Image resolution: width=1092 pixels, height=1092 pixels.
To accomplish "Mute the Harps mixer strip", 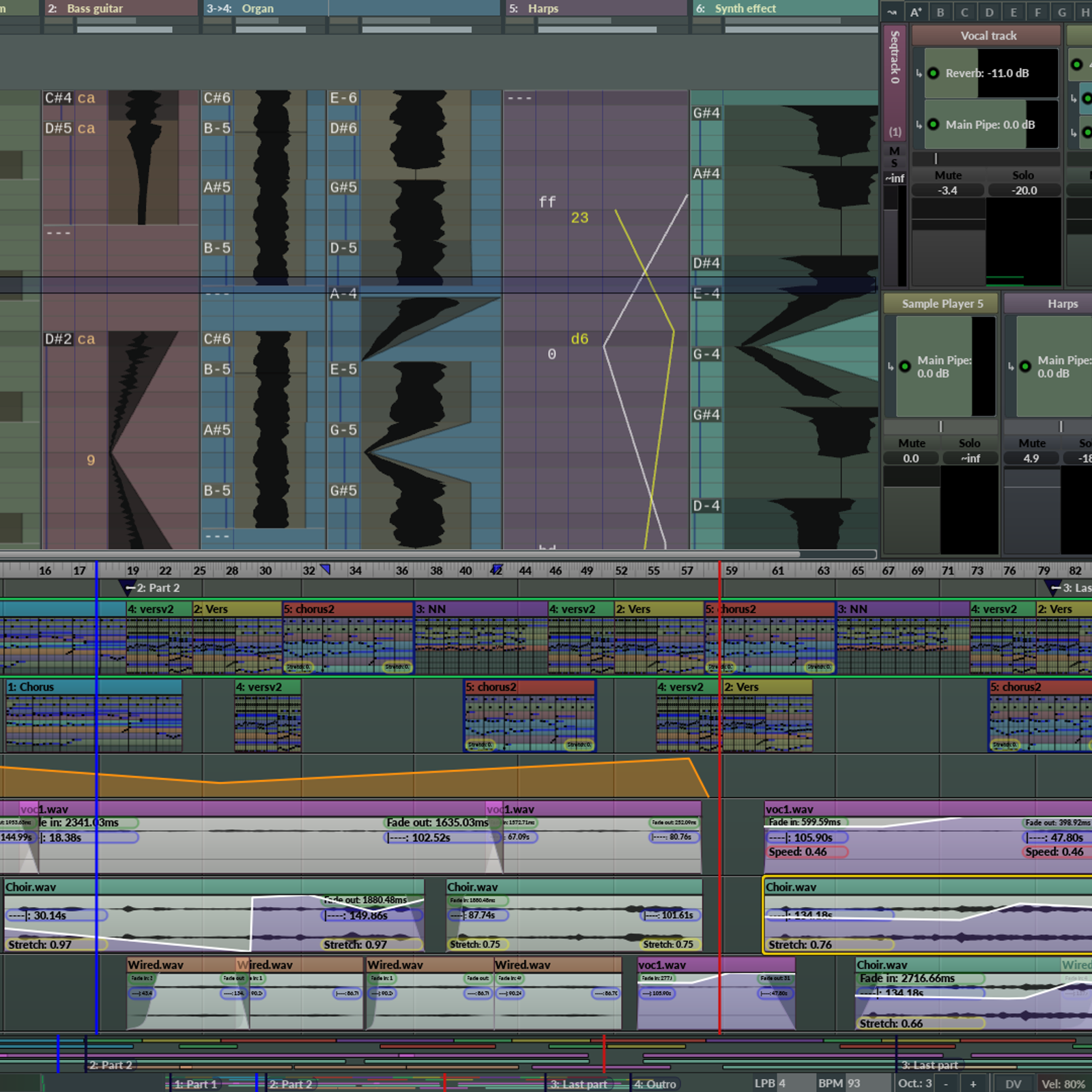I will pos(1032,444).
